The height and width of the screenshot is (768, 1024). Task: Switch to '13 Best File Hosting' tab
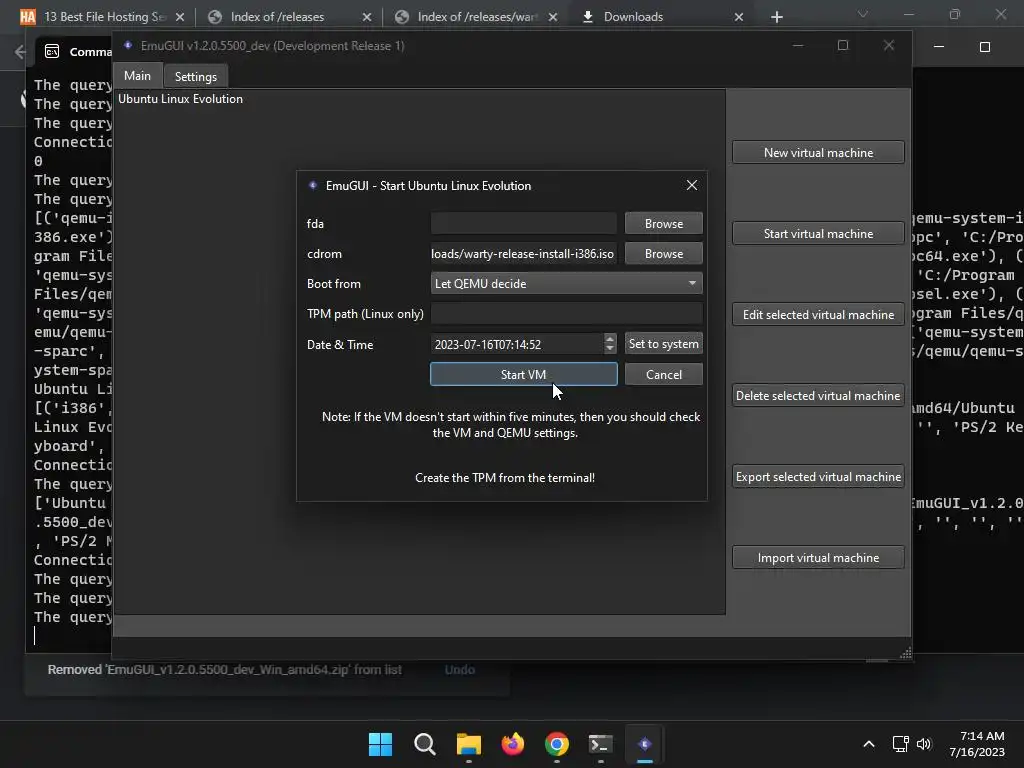pyautogui.click(x=103, y=17)
